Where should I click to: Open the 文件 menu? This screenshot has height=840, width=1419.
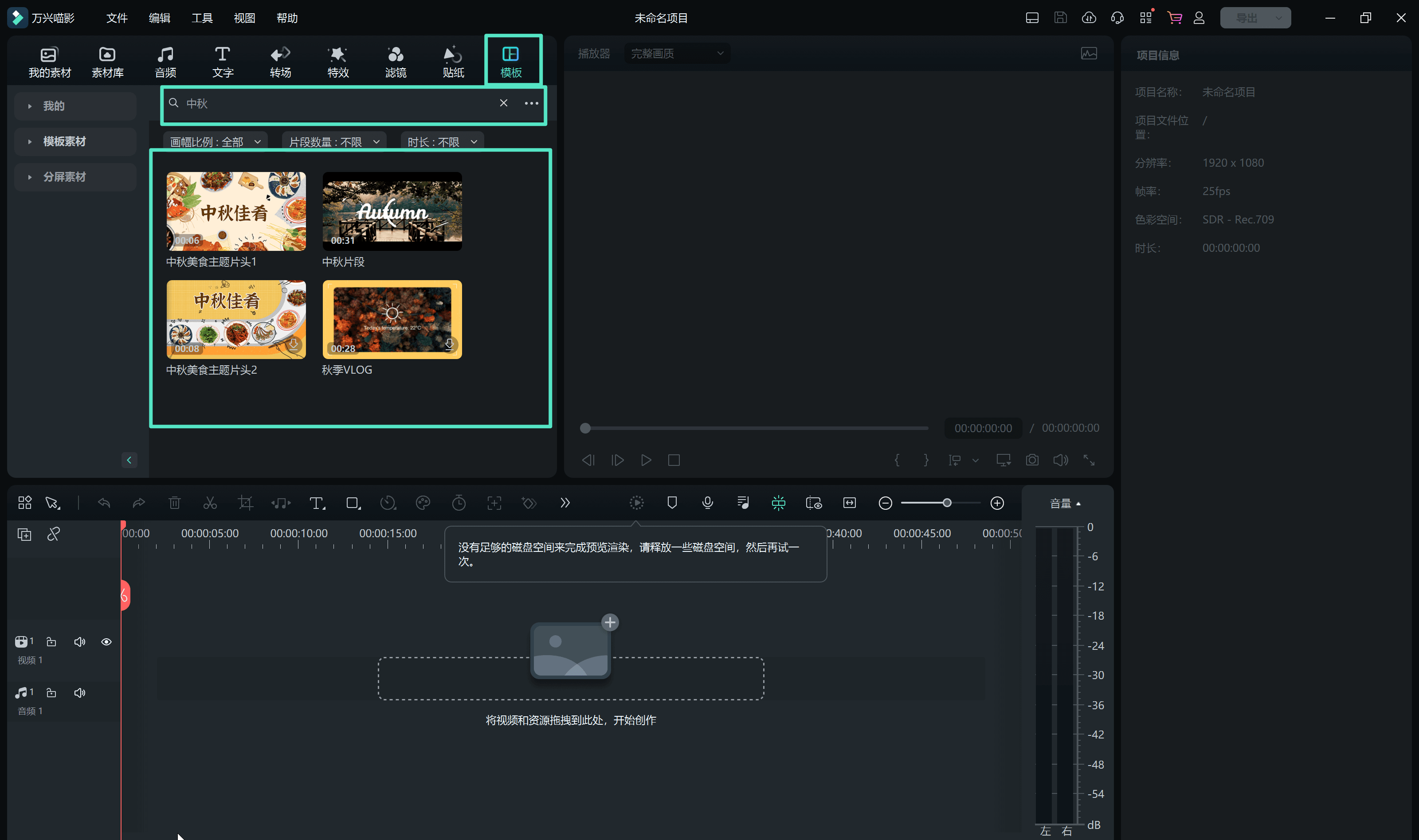[117, 18]
